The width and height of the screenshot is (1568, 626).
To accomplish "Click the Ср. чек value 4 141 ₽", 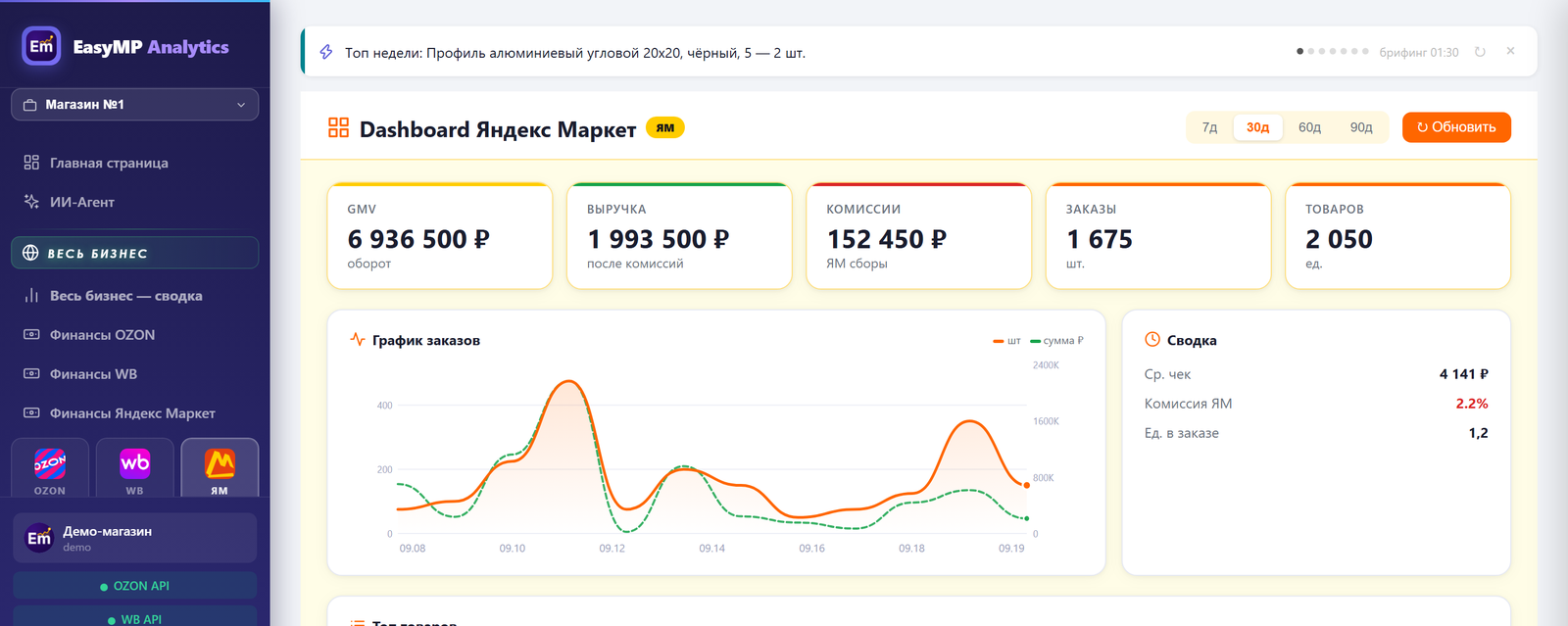I will click(x=1463, y=374).
